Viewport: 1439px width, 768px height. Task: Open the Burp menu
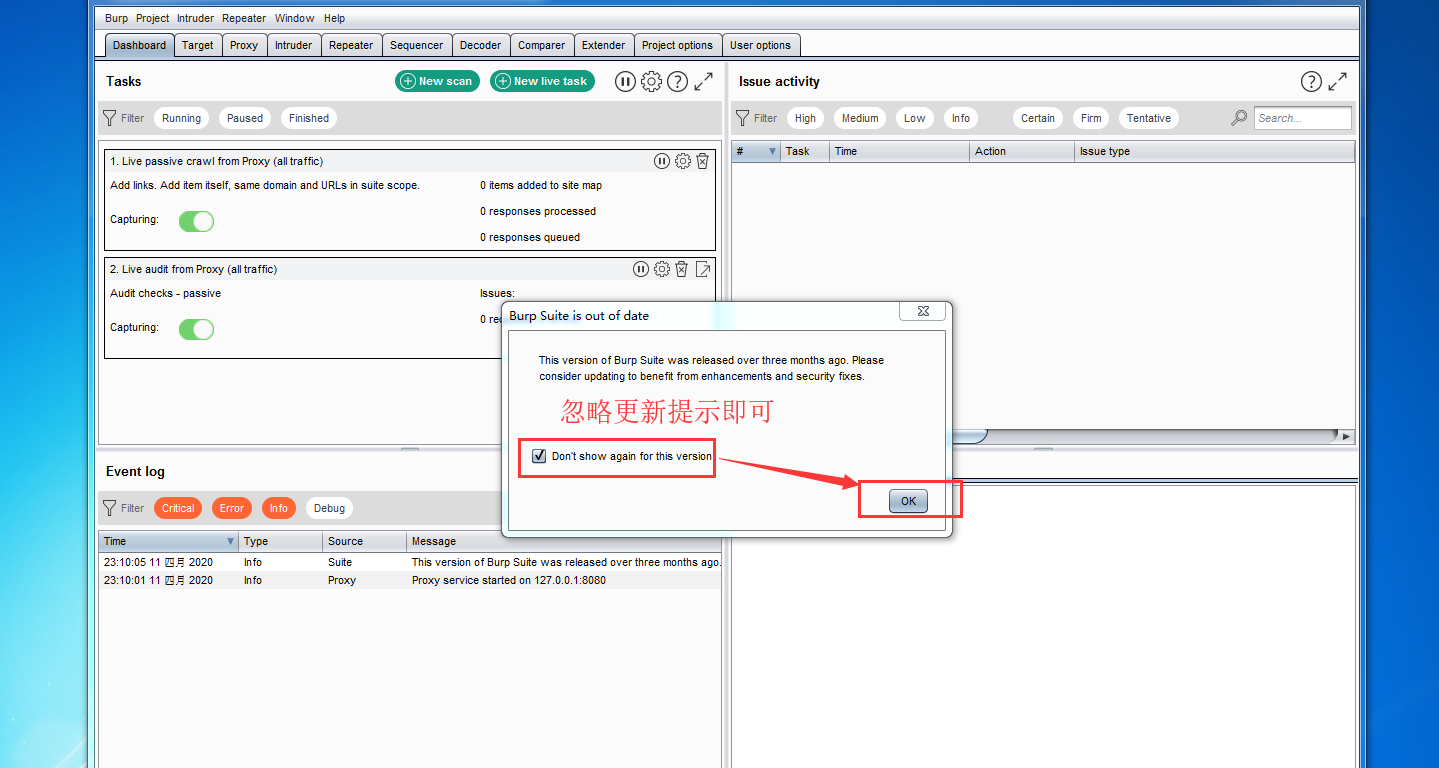click(116, 18)
